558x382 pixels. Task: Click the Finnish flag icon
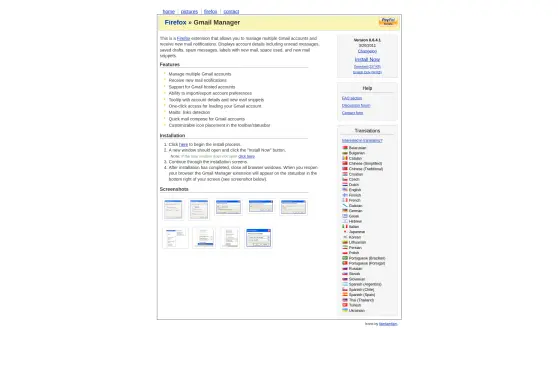click(x=345, y=195)
